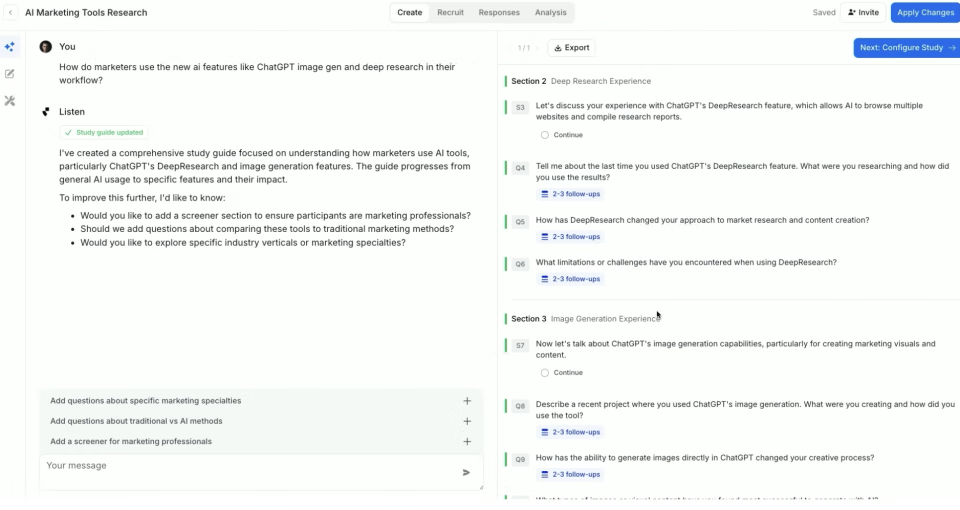The height and width of the screenshot is (510, 960).
Task: Select the Continue radio under S7
Action: tap(545, 373)
